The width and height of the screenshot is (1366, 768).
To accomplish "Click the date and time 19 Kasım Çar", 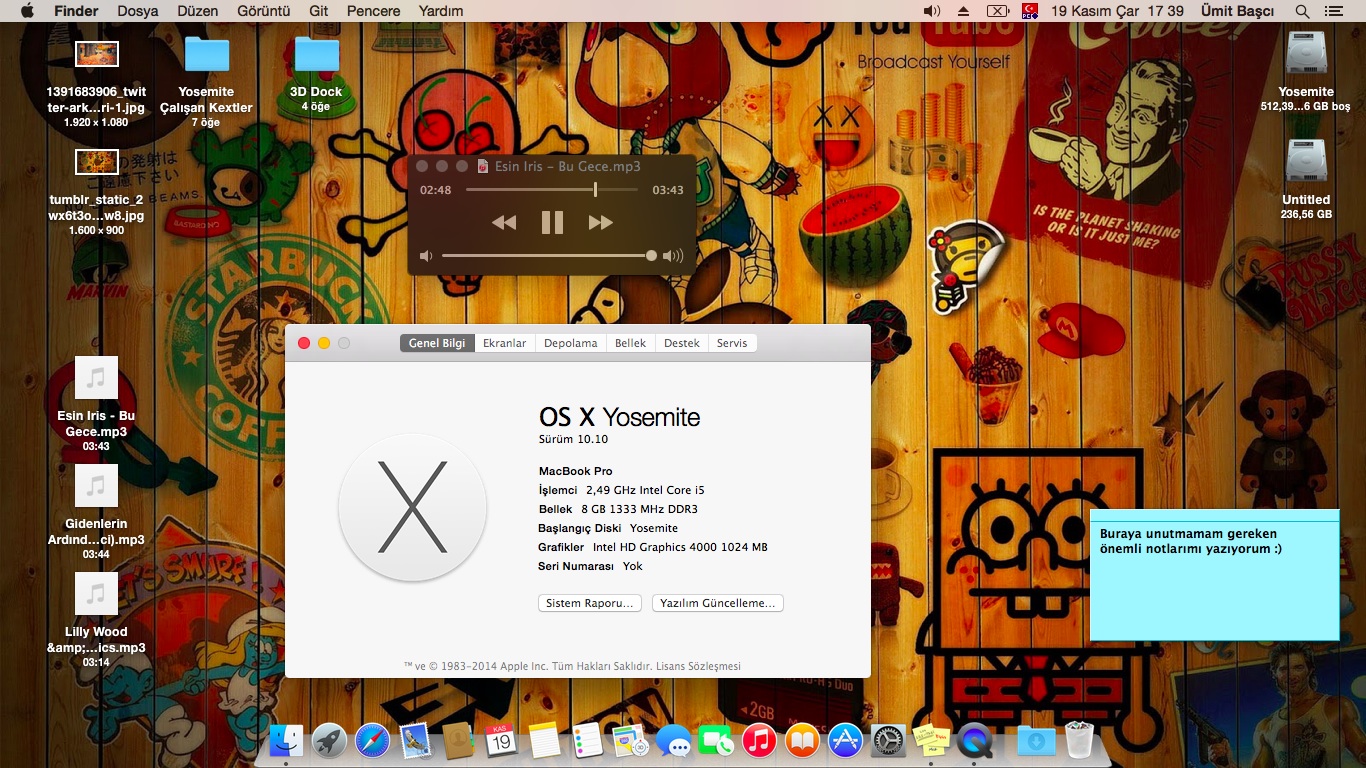I will coord(1118,11).
